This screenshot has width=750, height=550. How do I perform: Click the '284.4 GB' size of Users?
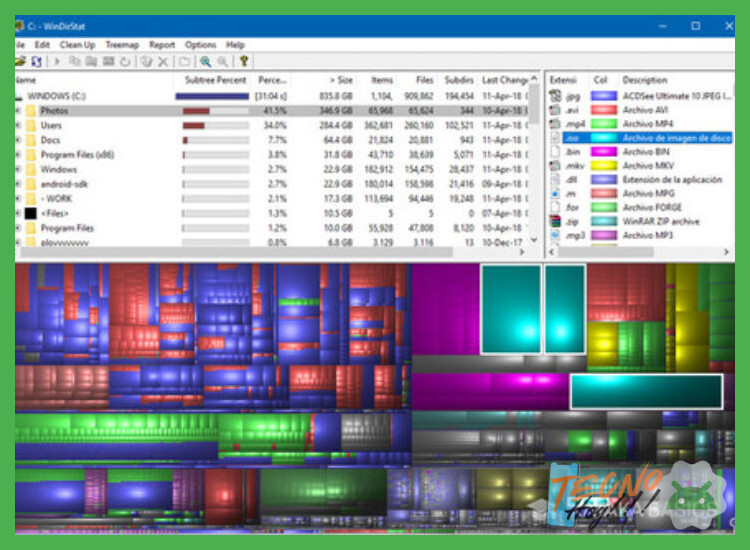tap(336, 125)
